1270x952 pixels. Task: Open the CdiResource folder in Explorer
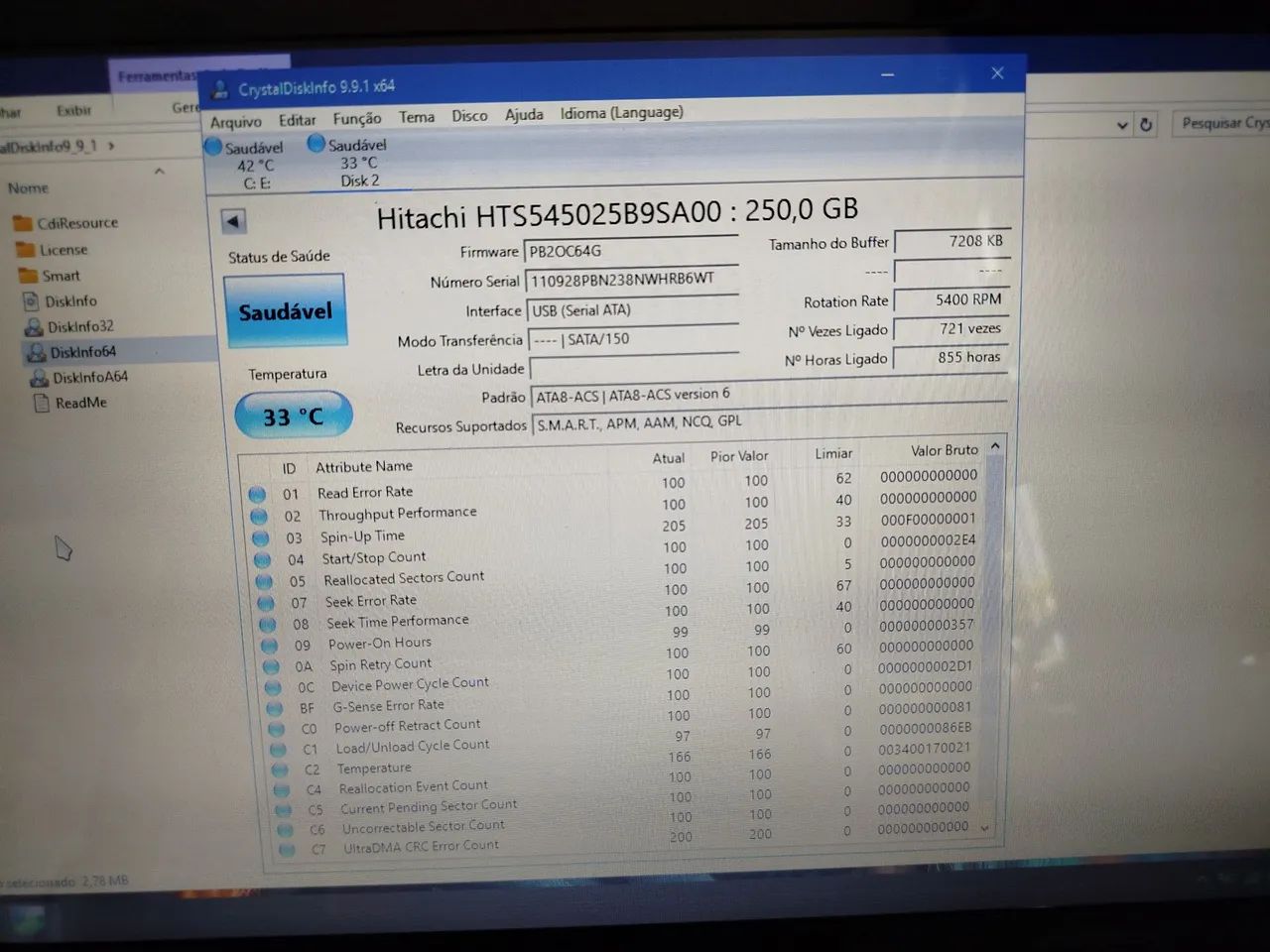(x=65, y=222)
